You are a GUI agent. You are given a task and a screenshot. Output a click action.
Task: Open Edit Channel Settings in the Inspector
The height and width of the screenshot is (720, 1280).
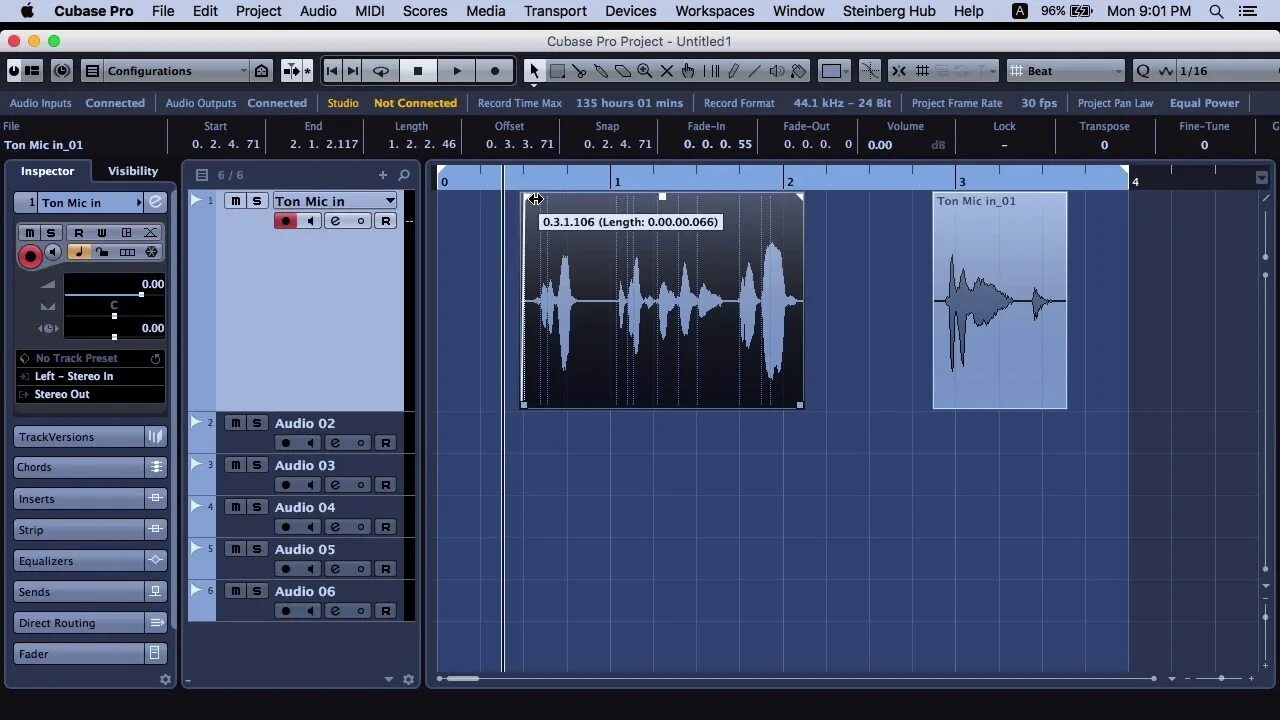click(x=155, y=203)
